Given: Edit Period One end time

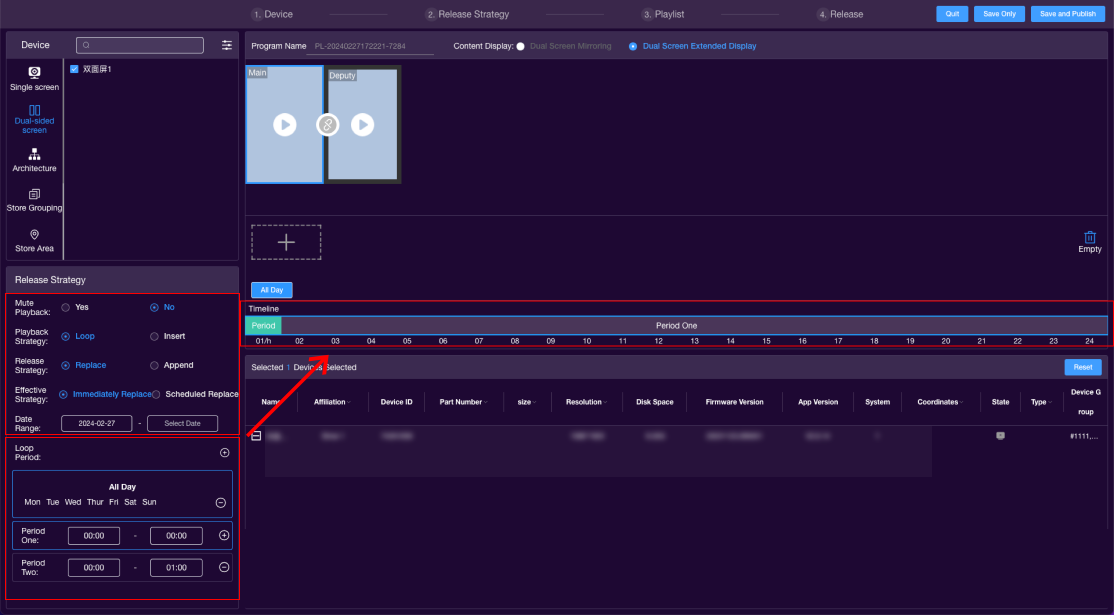Looking at the screenshot, I should point(176,535).
